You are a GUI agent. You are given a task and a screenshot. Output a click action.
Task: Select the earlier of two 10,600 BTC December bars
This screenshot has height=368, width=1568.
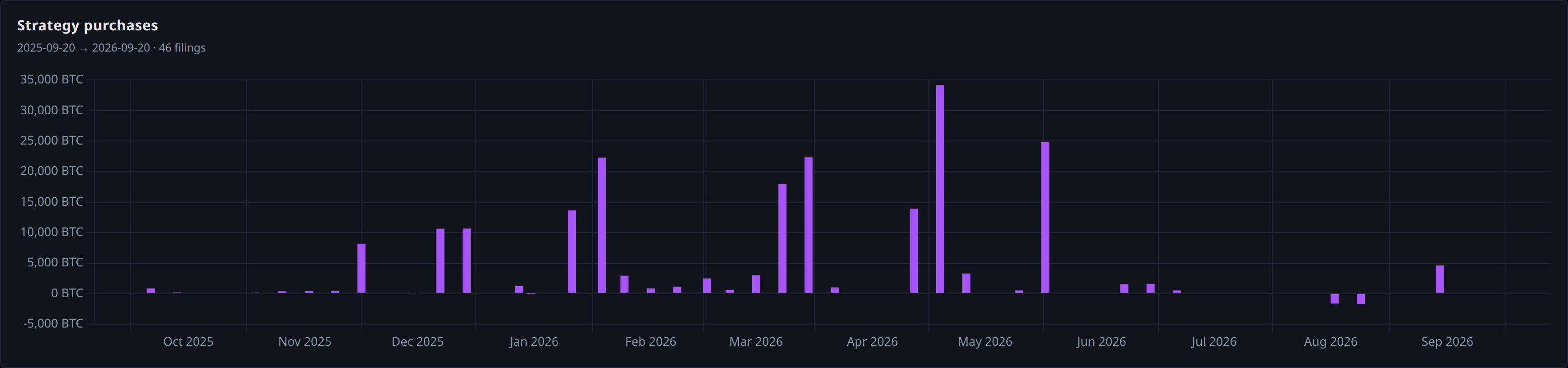[440, 261]
